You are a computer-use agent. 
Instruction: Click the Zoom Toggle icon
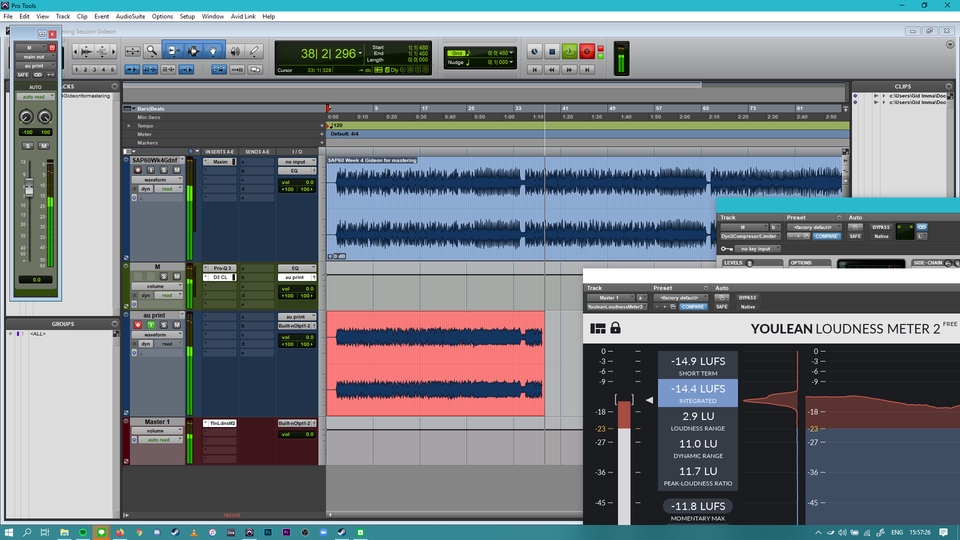[132, 51]
